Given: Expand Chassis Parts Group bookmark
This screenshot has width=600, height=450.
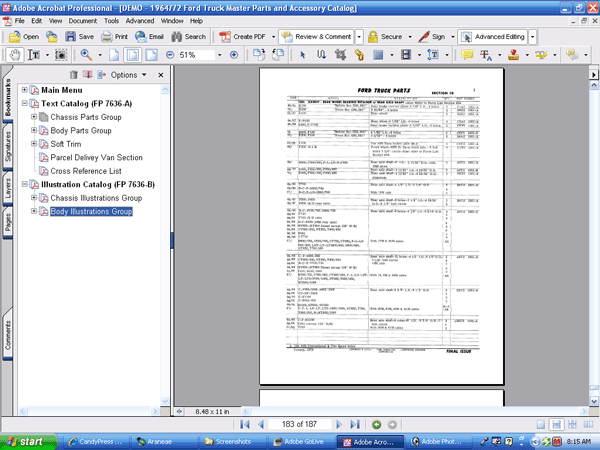Looking at the screenshot, I should pyautogui.click(x=34, y=117).
